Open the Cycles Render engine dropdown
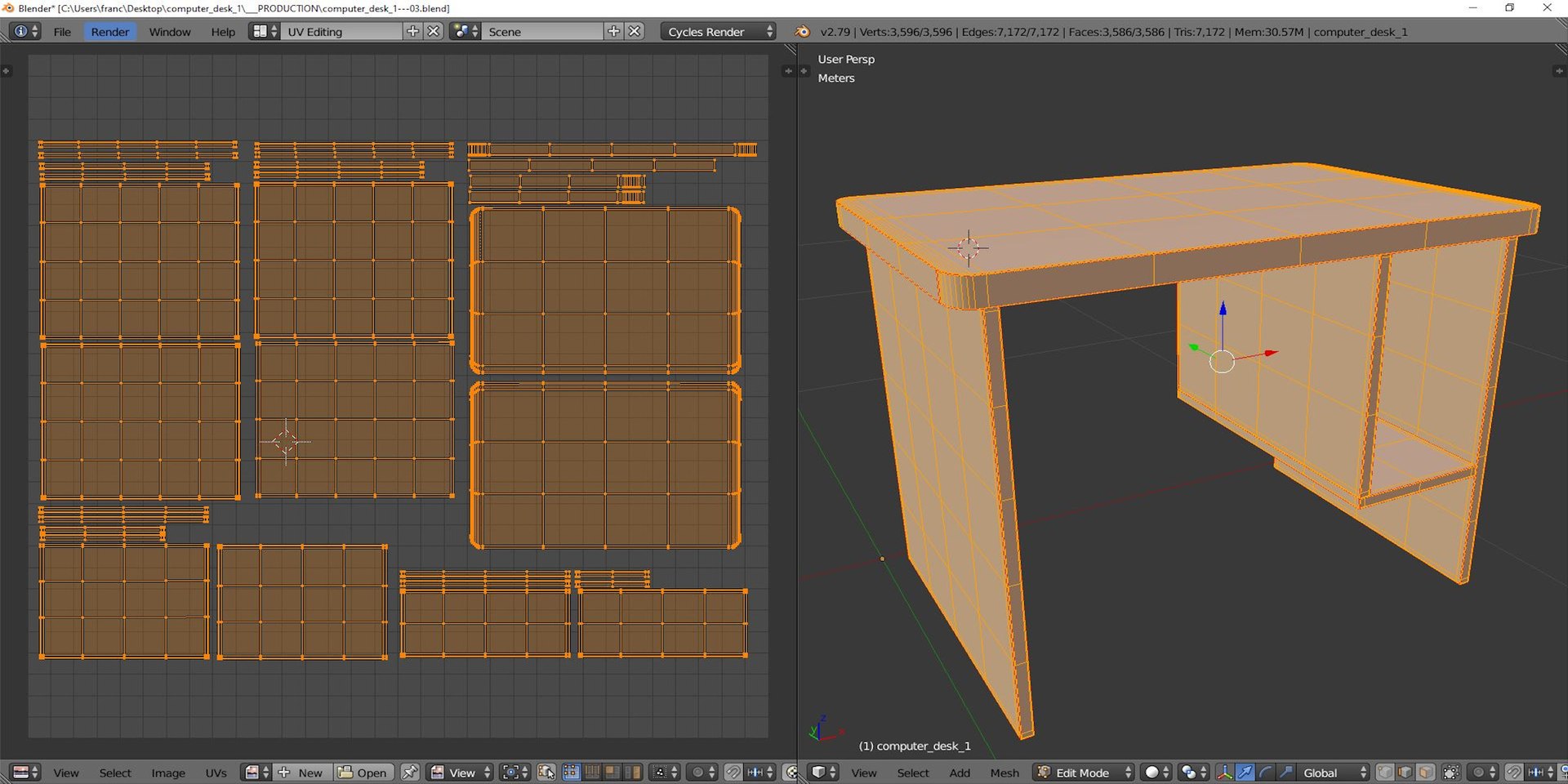Image resolution: width=1568 pixels, height=784 pixels. click(719, 31)
